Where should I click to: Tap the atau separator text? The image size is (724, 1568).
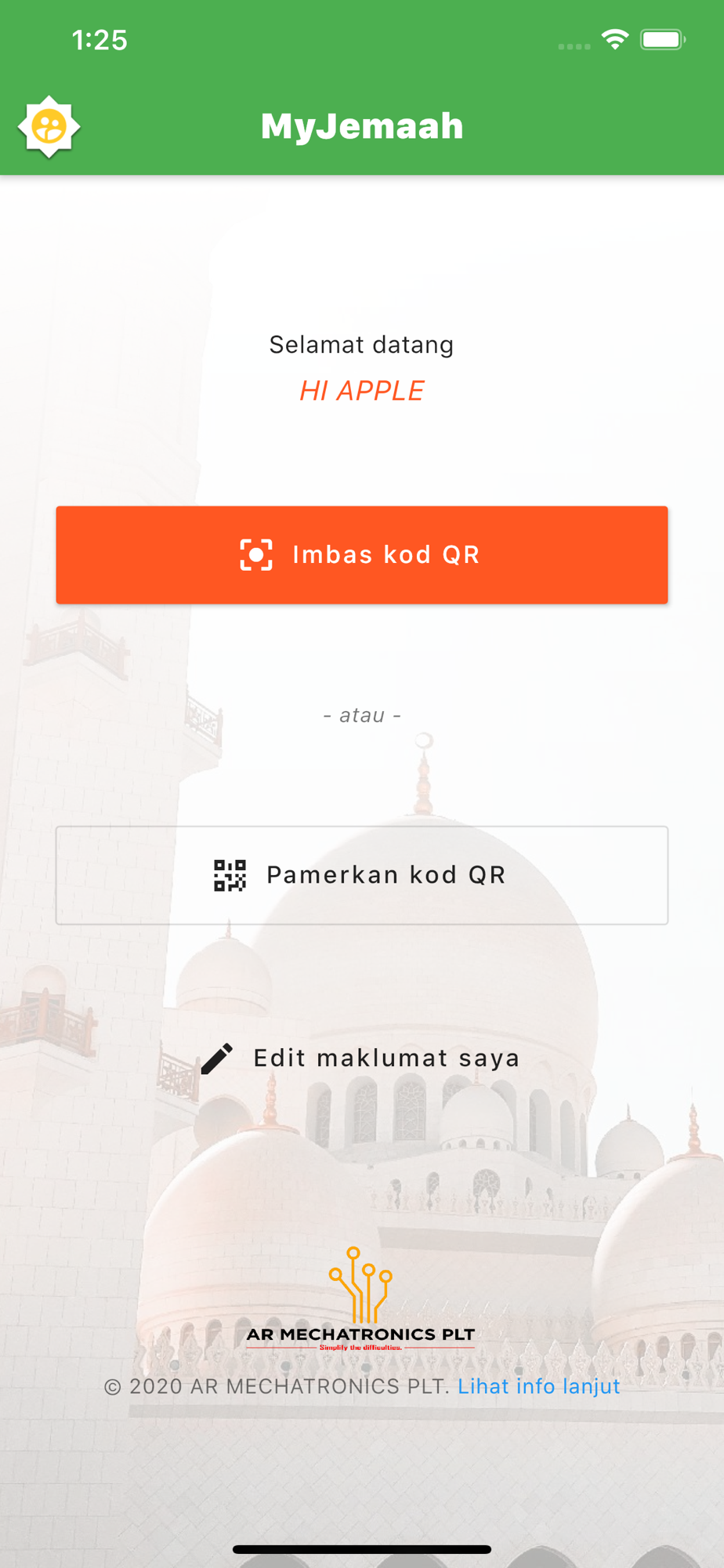pos(362,715)
